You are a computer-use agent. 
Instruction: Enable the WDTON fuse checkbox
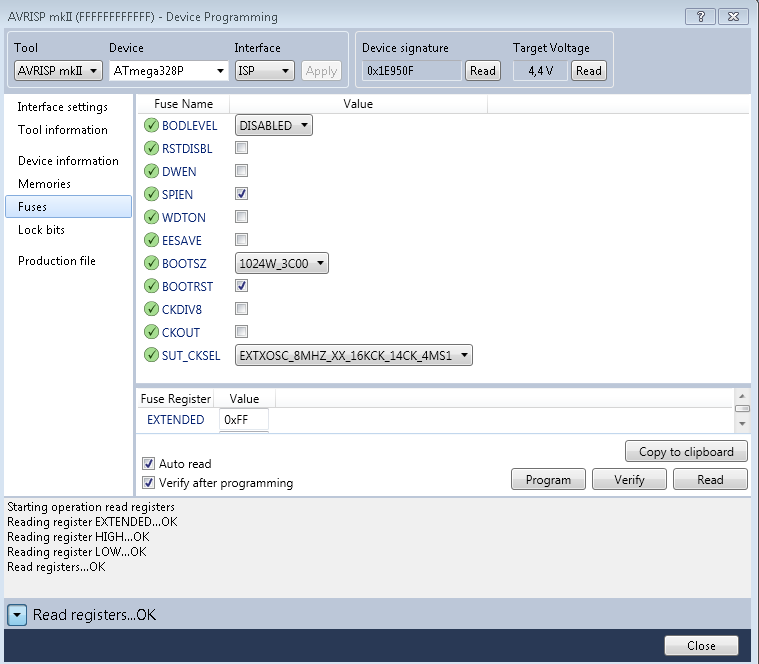(241, 217)
